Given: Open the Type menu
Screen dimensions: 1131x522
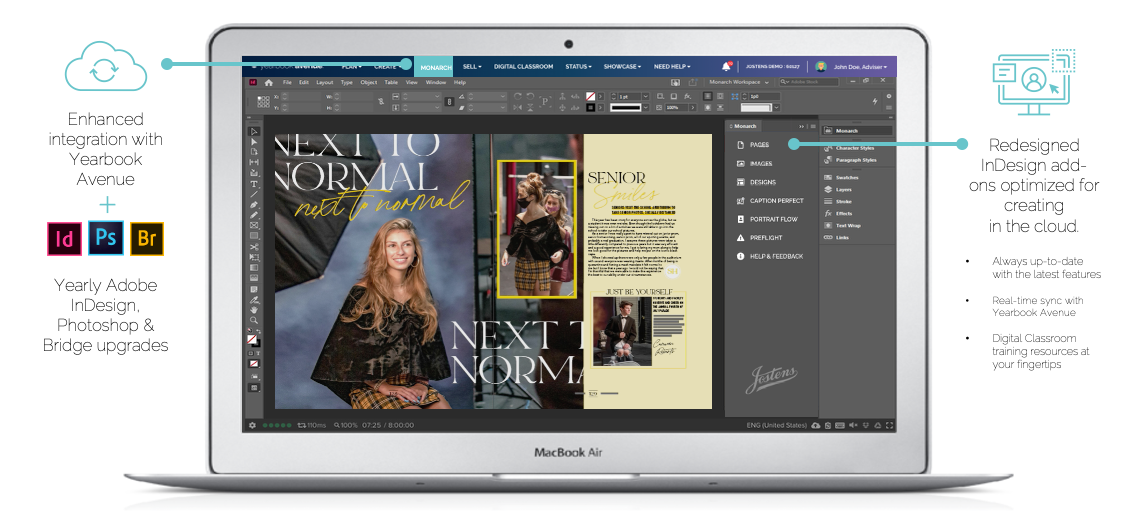Looking at the screenshot, I should pos(347,82).
